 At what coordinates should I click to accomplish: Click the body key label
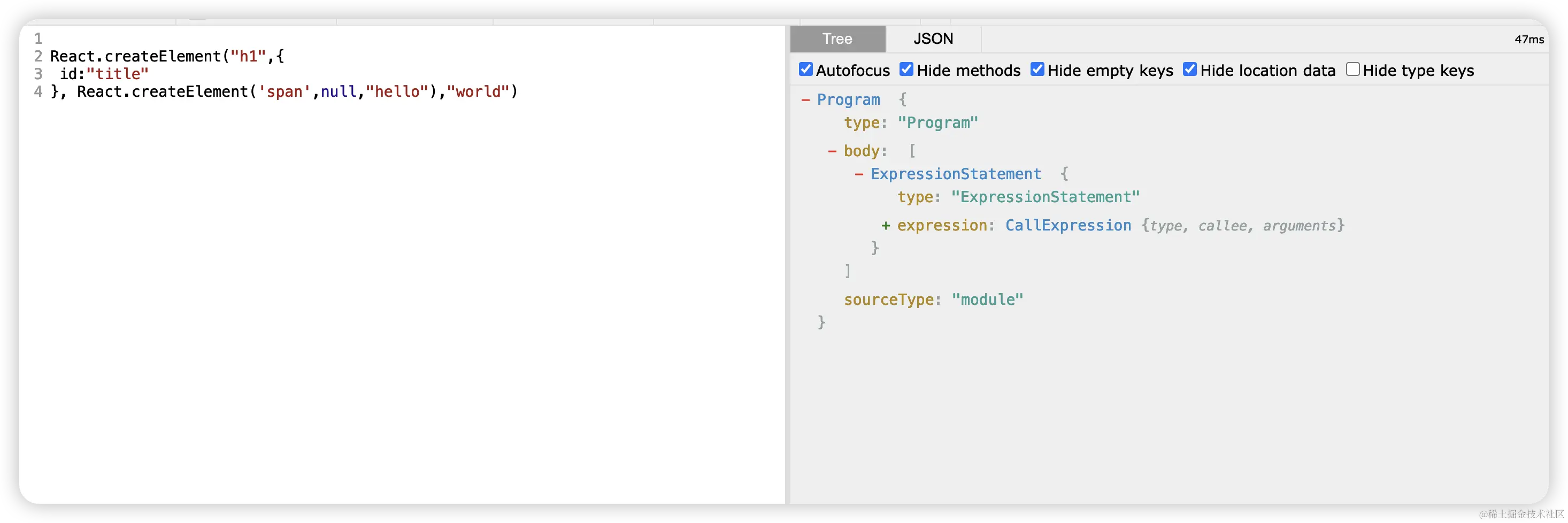point(862,151)
